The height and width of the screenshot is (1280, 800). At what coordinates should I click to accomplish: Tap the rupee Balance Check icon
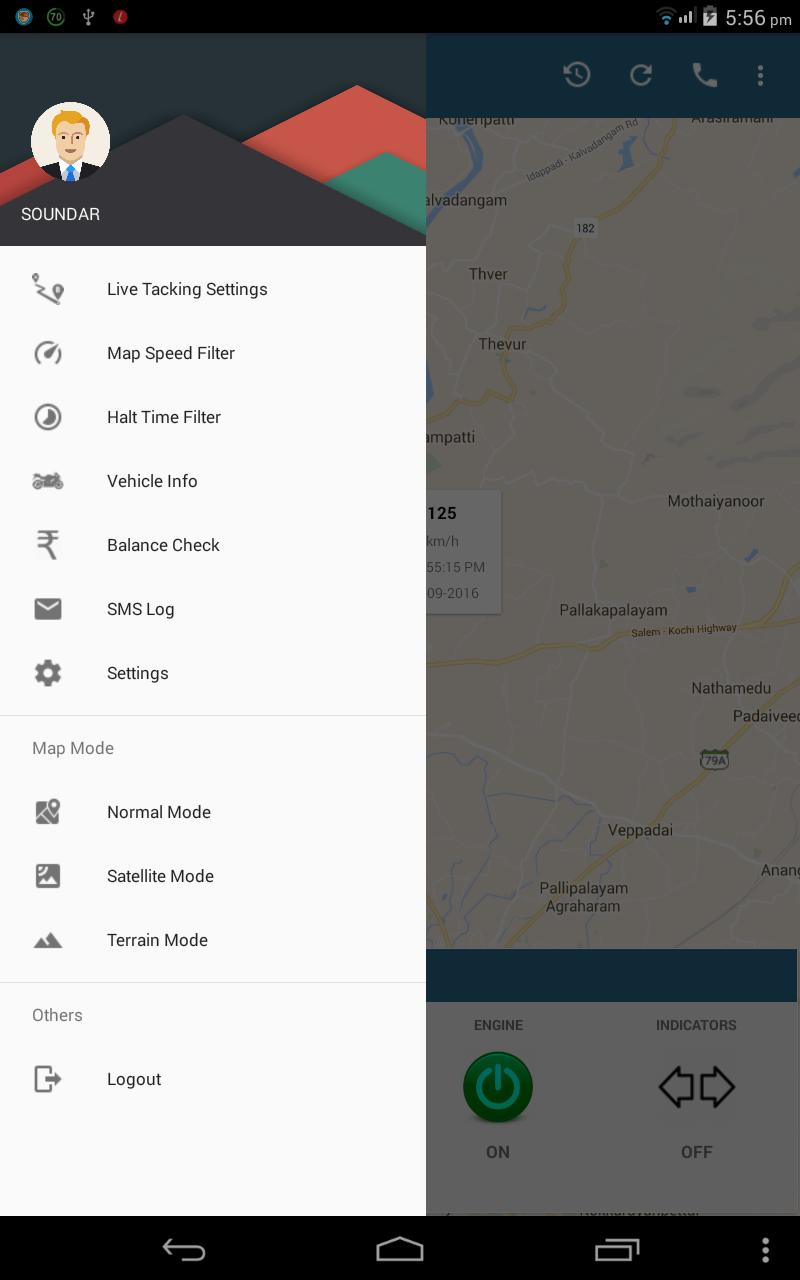click(48, 545)
